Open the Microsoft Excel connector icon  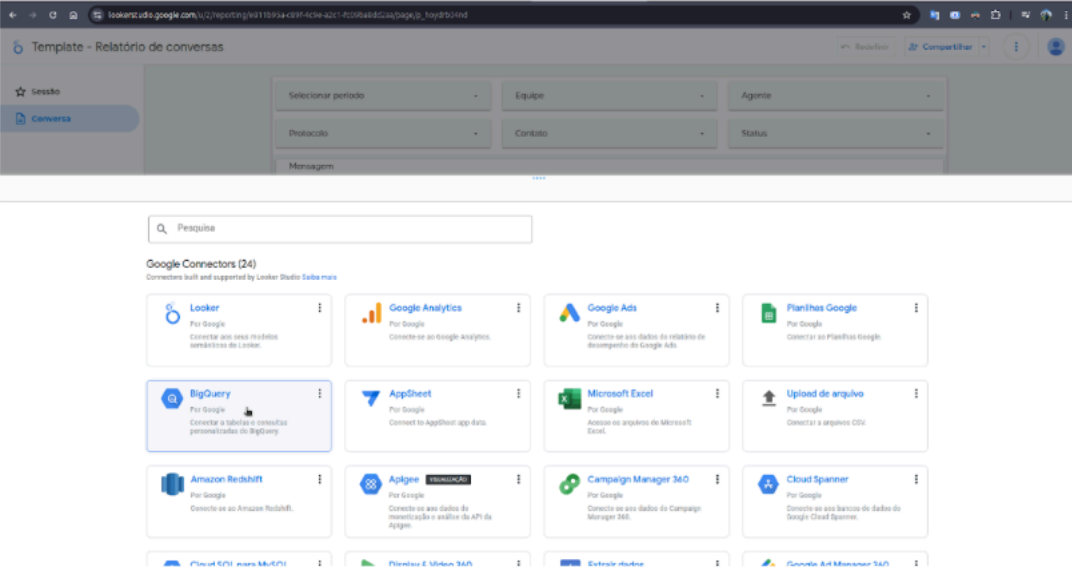570,398
